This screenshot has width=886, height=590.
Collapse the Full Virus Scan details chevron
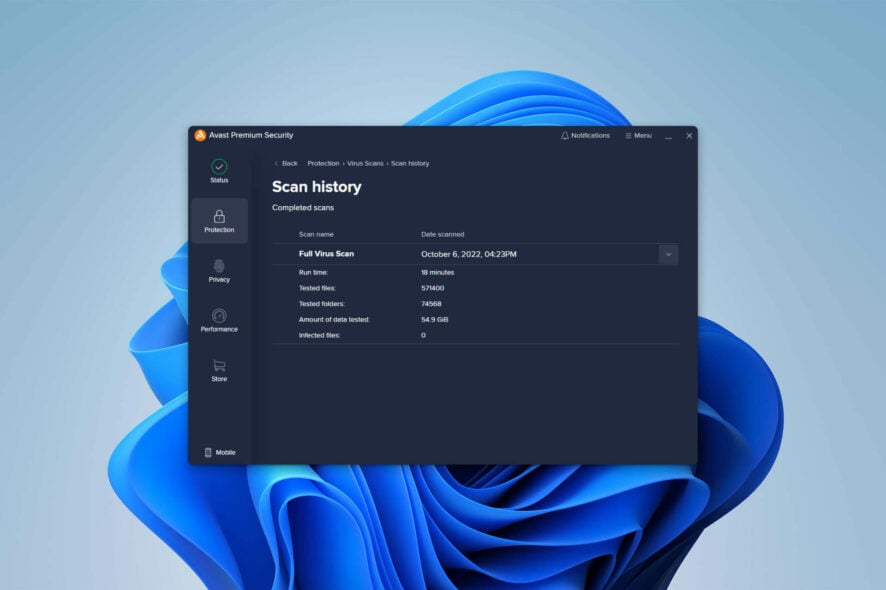pyautogui.click(x=668, y=254)
